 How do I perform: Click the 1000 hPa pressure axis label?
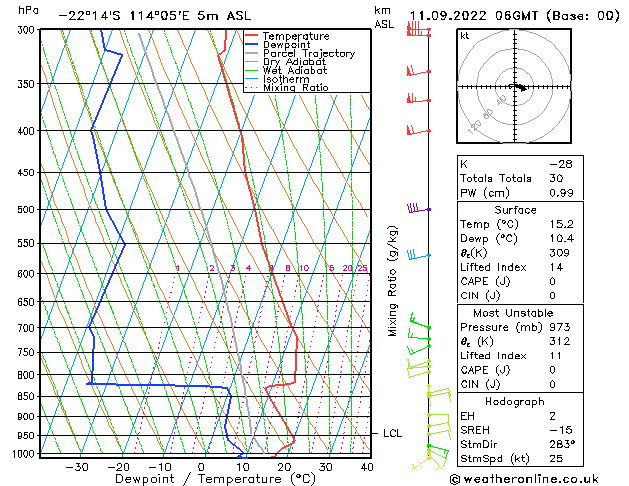pos(25,454)
